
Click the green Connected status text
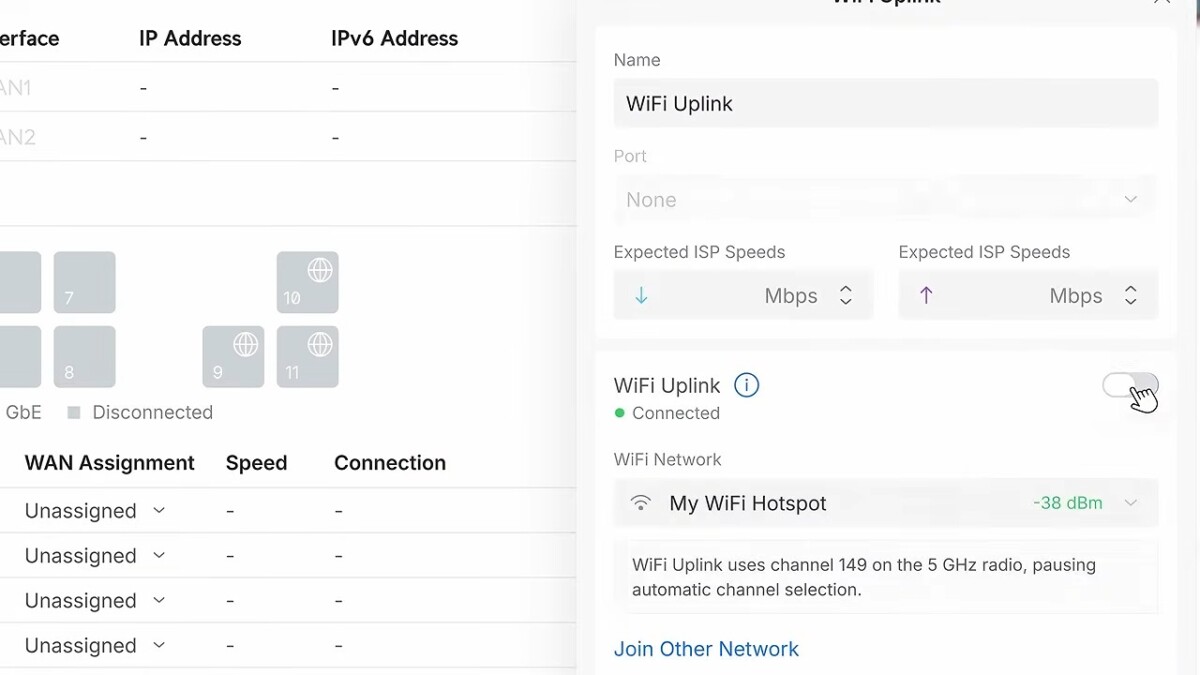click(x=676, y=413)
